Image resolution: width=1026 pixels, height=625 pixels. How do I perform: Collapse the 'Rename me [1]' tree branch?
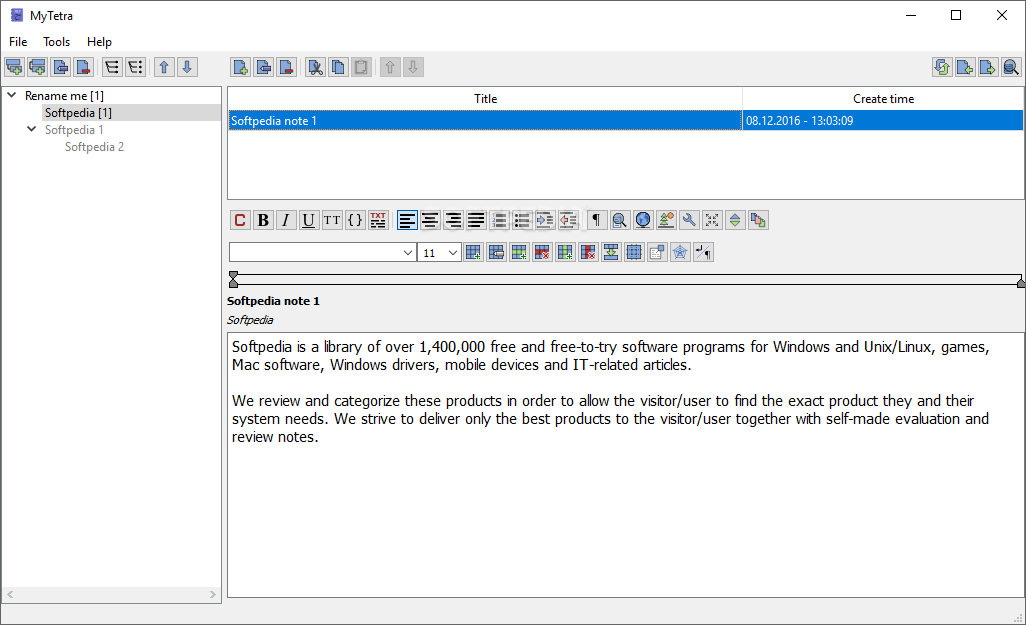(x=12, y=95)
